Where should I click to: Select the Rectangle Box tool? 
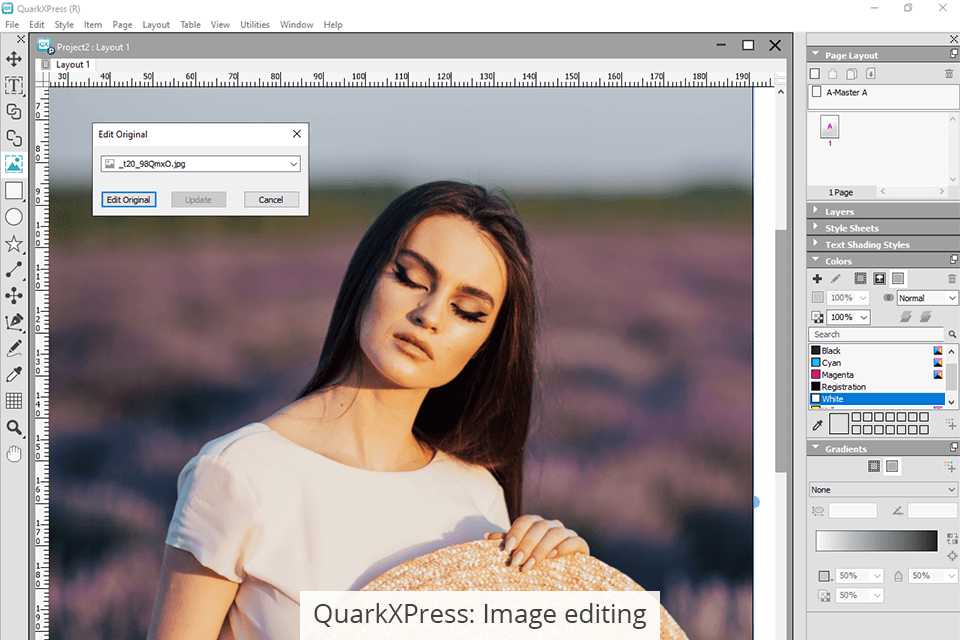pos(13,190)
